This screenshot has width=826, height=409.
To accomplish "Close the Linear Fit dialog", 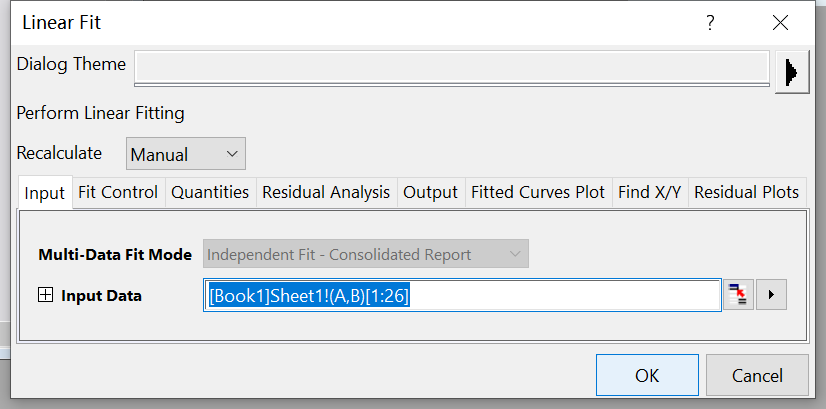I will coord(780,23).
